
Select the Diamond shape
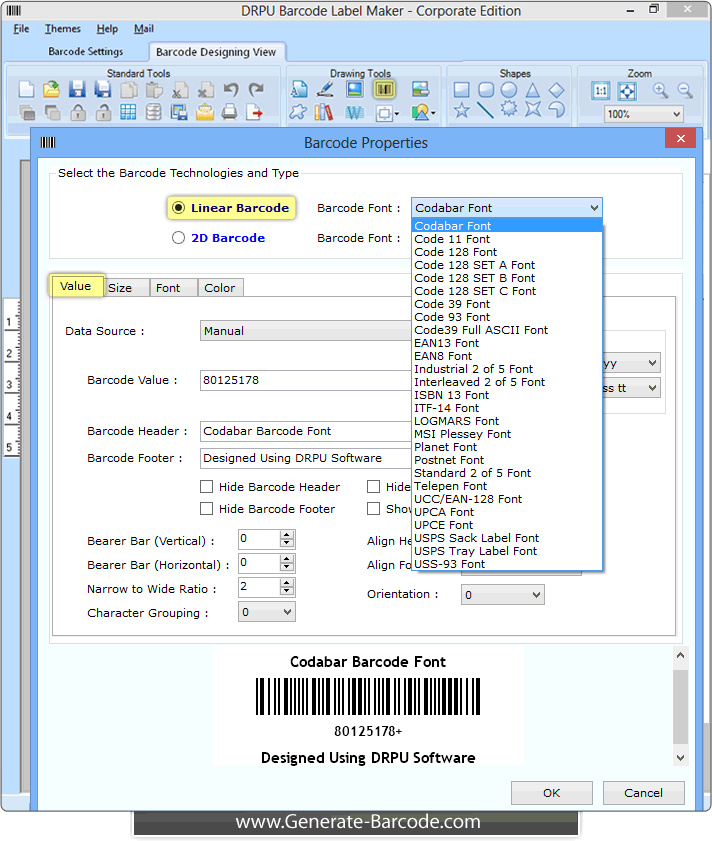[556, 90]
